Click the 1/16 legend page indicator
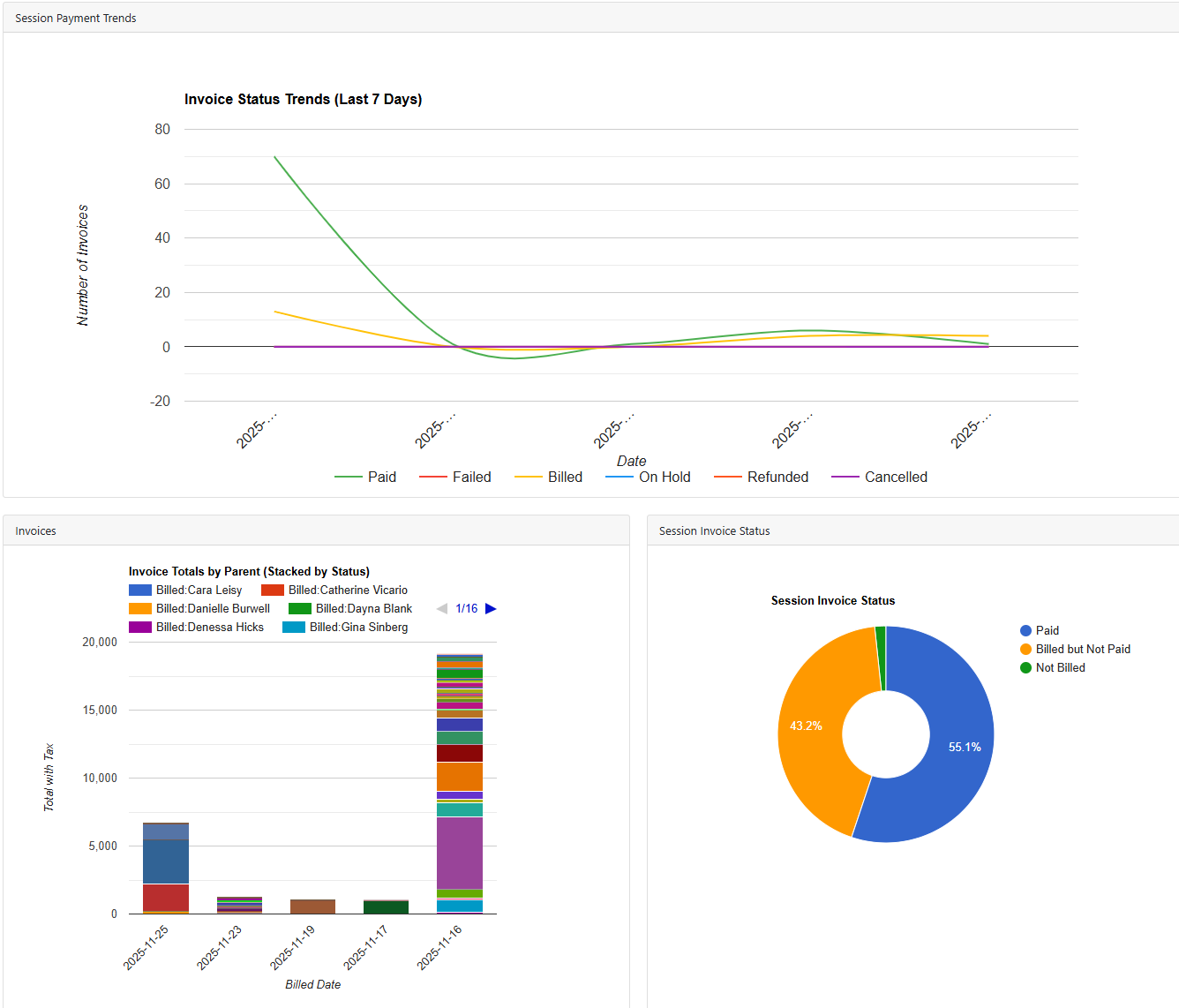The height and width of the screenshot is (1008, 1179). click(x=466, y=609)
